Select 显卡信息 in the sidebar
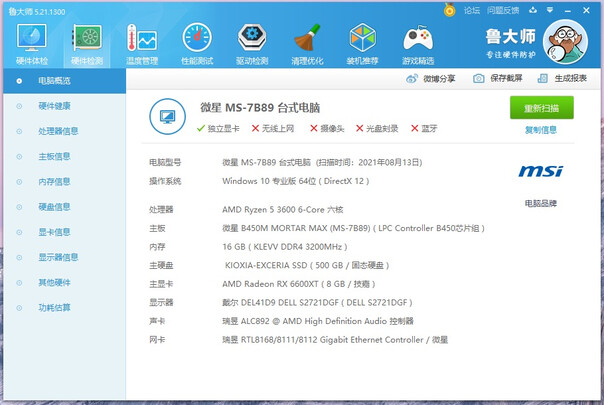Image resolution: width=604 pixels, height=405 pixels. tap(54, 232)
